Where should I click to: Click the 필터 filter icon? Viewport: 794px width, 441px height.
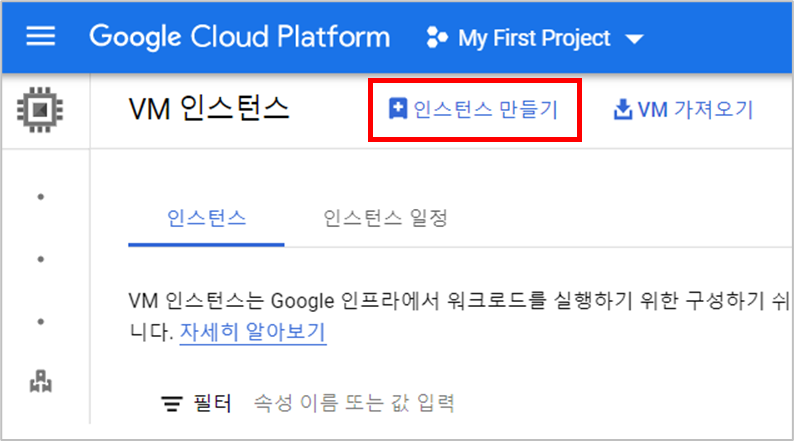(x=172, y=404)
